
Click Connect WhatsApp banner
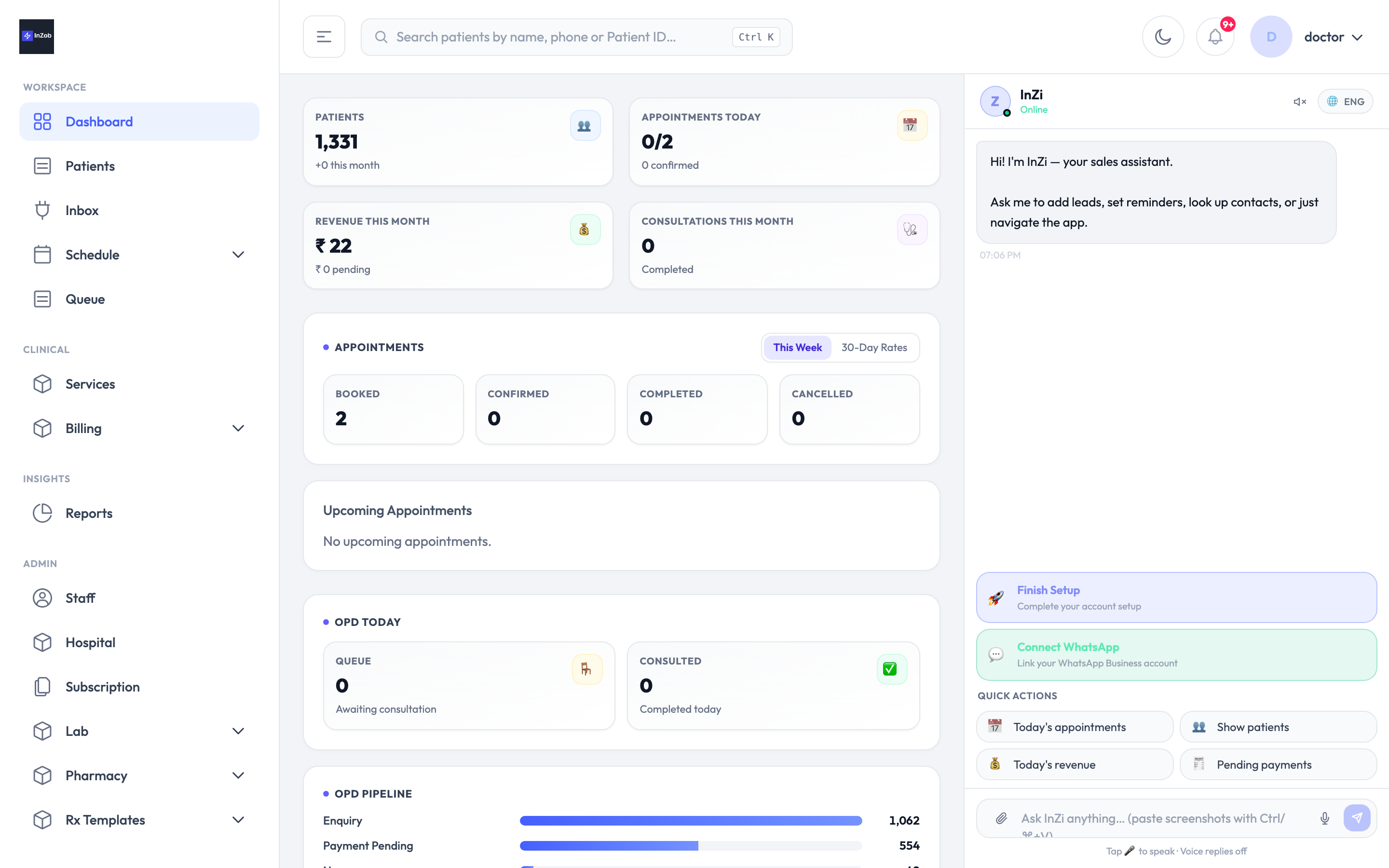[1176, 655]
